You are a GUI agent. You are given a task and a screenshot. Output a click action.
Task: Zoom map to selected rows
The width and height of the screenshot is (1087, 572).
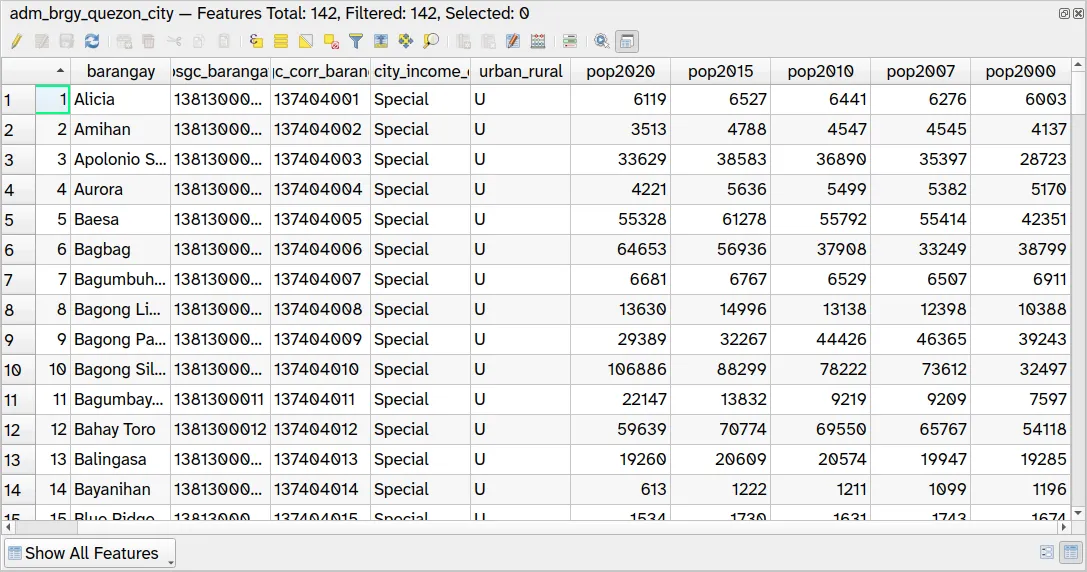point(431,41)
